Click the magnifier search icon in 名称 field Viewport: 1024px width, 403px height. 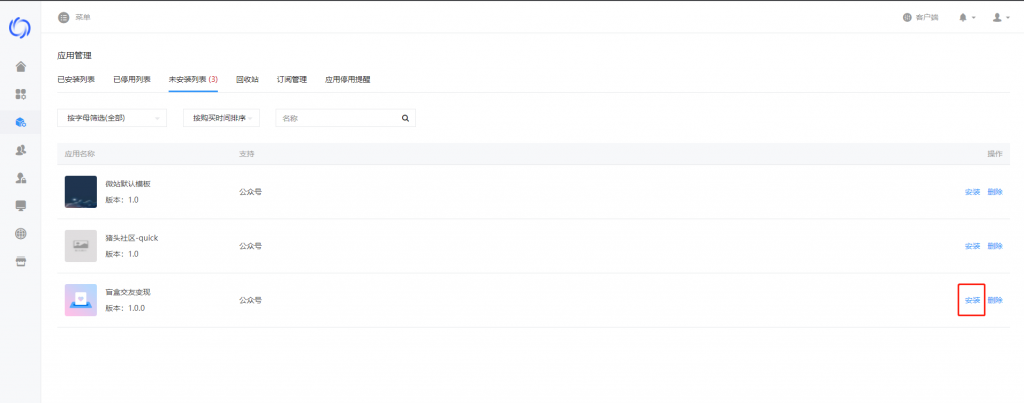[405, 118]
